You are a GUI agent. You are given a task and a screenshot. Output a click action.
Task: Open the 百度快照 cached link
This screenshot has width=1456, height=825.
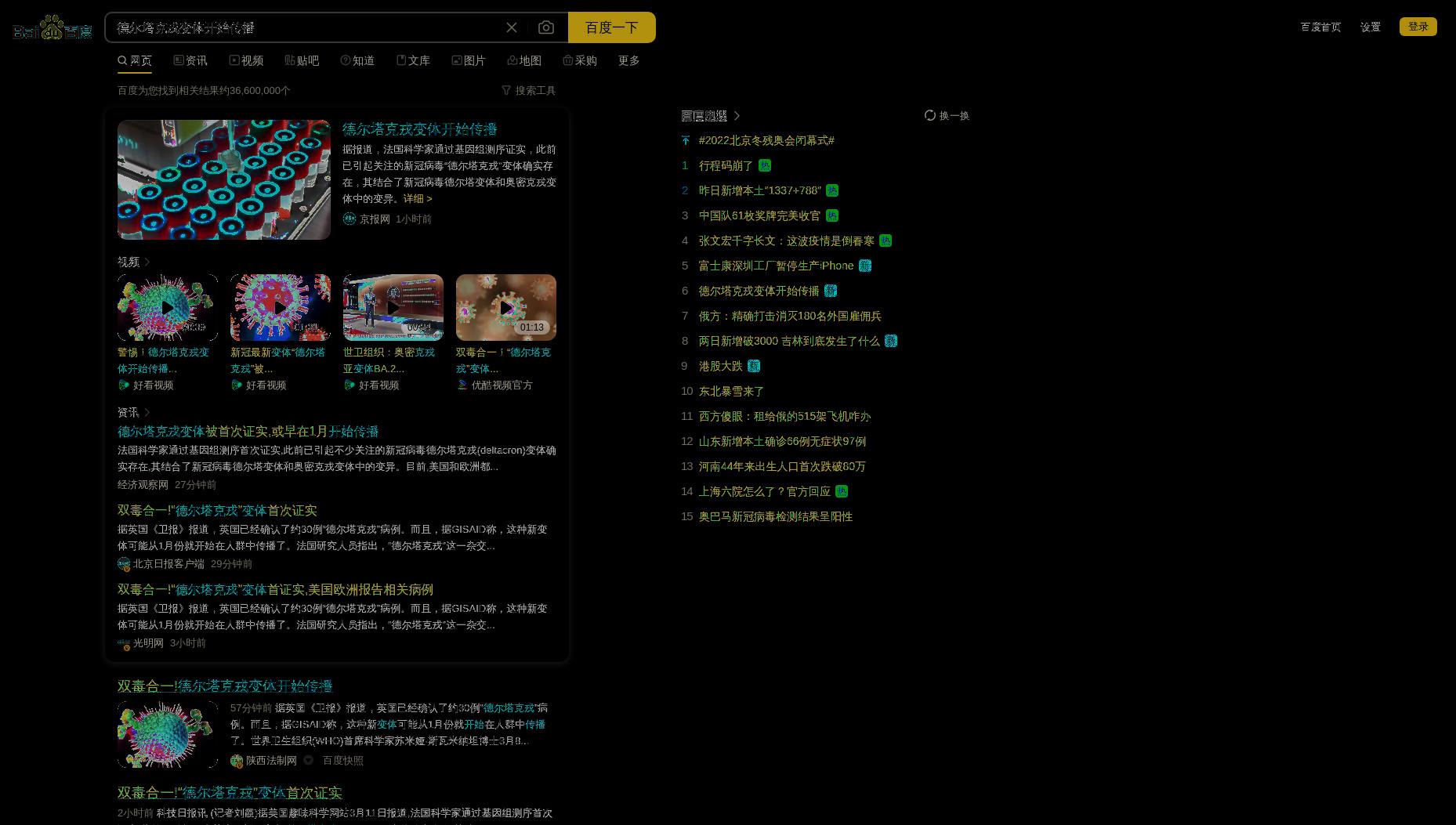click(343, 760)
